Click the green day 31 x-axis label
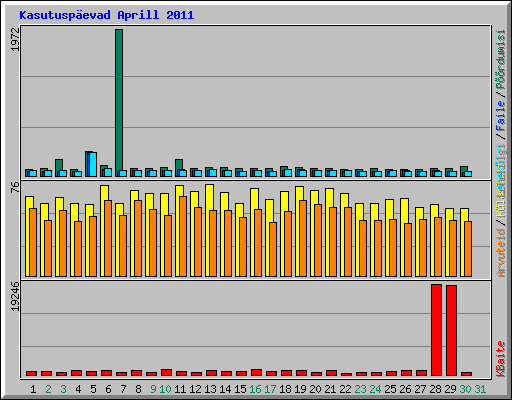 (480, 389)
